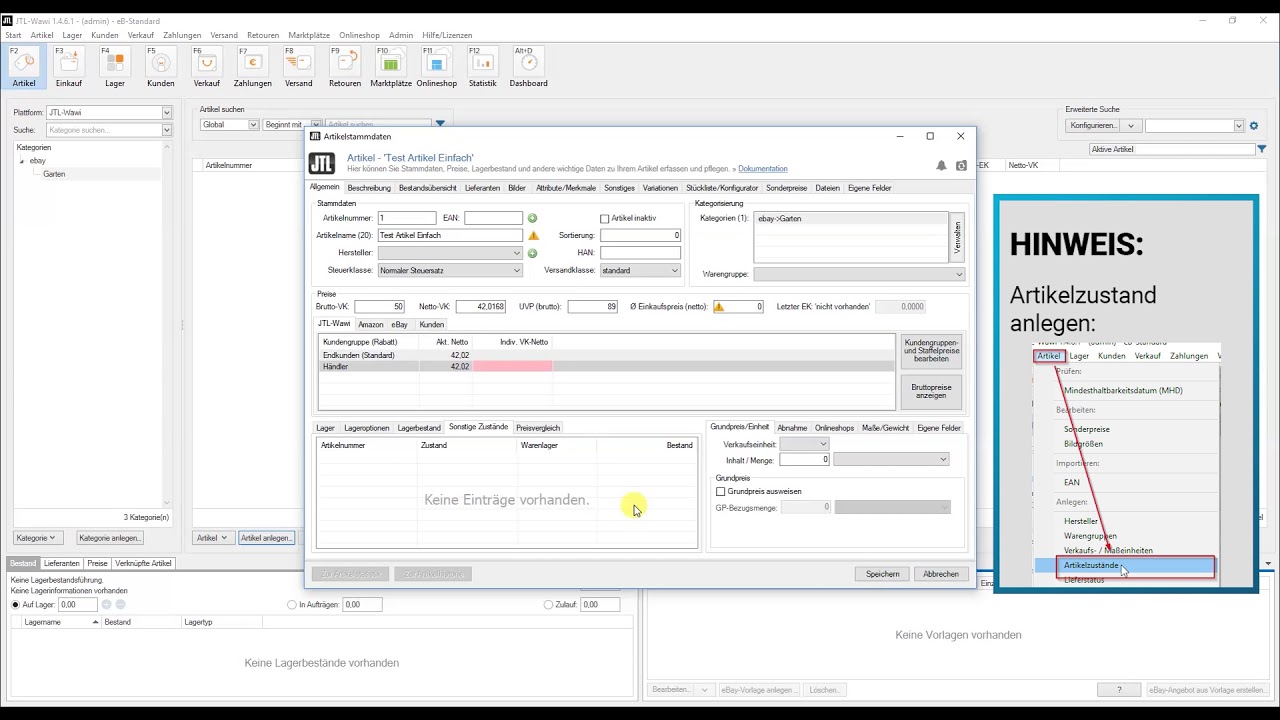Click filter funnel icon beside Aktive Artikel
Image resolution: width=1280 pixels, height=720 pixels.
point(1262,149)
